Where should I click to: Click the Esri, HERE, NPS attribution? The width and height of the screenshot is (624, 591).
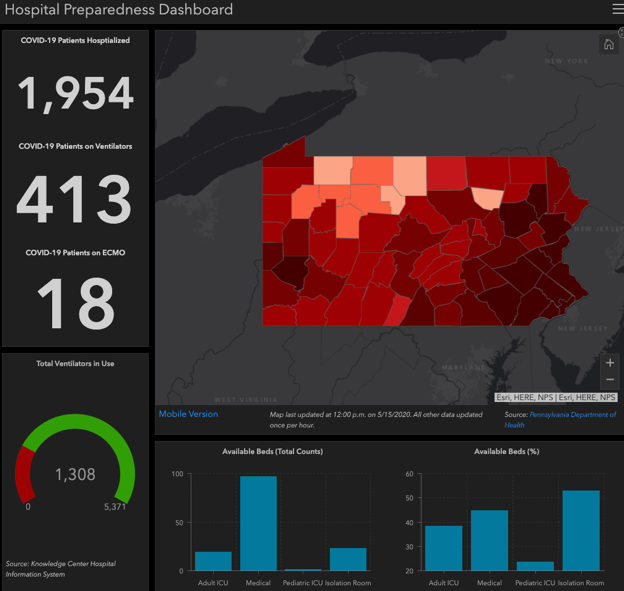click(526, 397)
